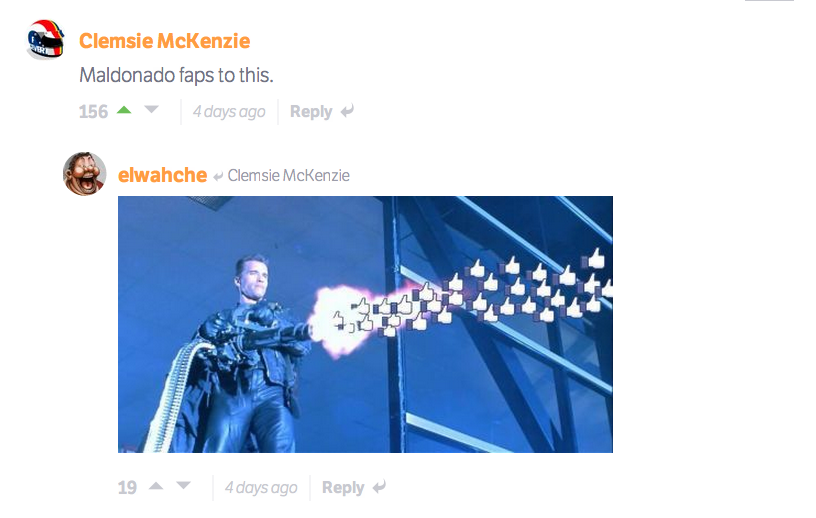Select the 'Maldonado faps to this.' comment text
Screen dimensions: 816x518
(176, 75)
